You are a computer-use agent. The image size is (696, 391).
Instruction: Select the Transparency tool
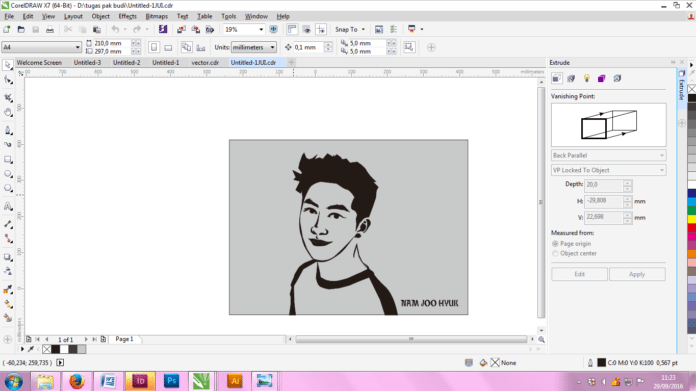8,271
